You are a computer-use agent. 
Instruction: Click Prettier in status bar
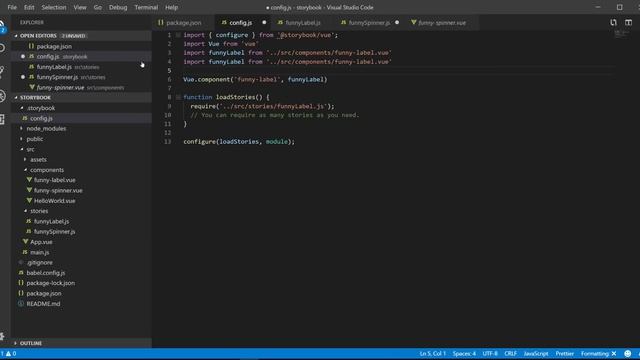(x=564, y=353)
